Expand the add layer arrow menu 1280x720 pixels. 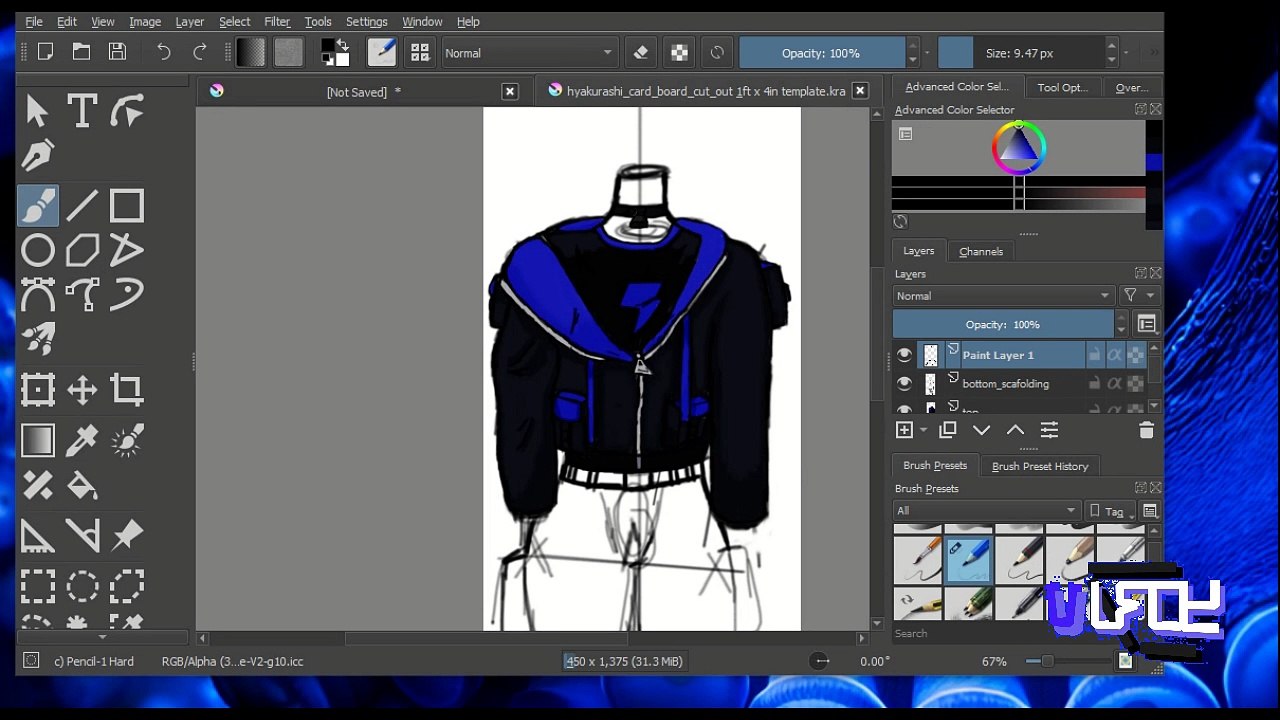(922, 430)
